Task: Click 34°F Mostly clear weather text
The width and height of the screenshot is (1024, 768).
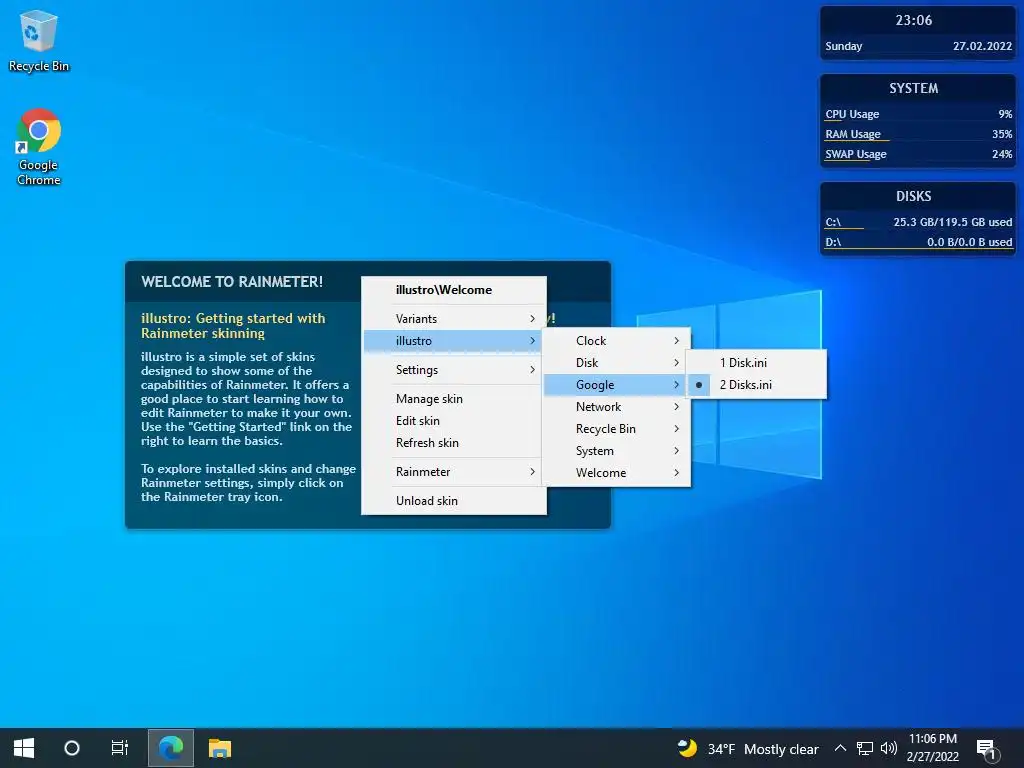Action: (763, 749)
